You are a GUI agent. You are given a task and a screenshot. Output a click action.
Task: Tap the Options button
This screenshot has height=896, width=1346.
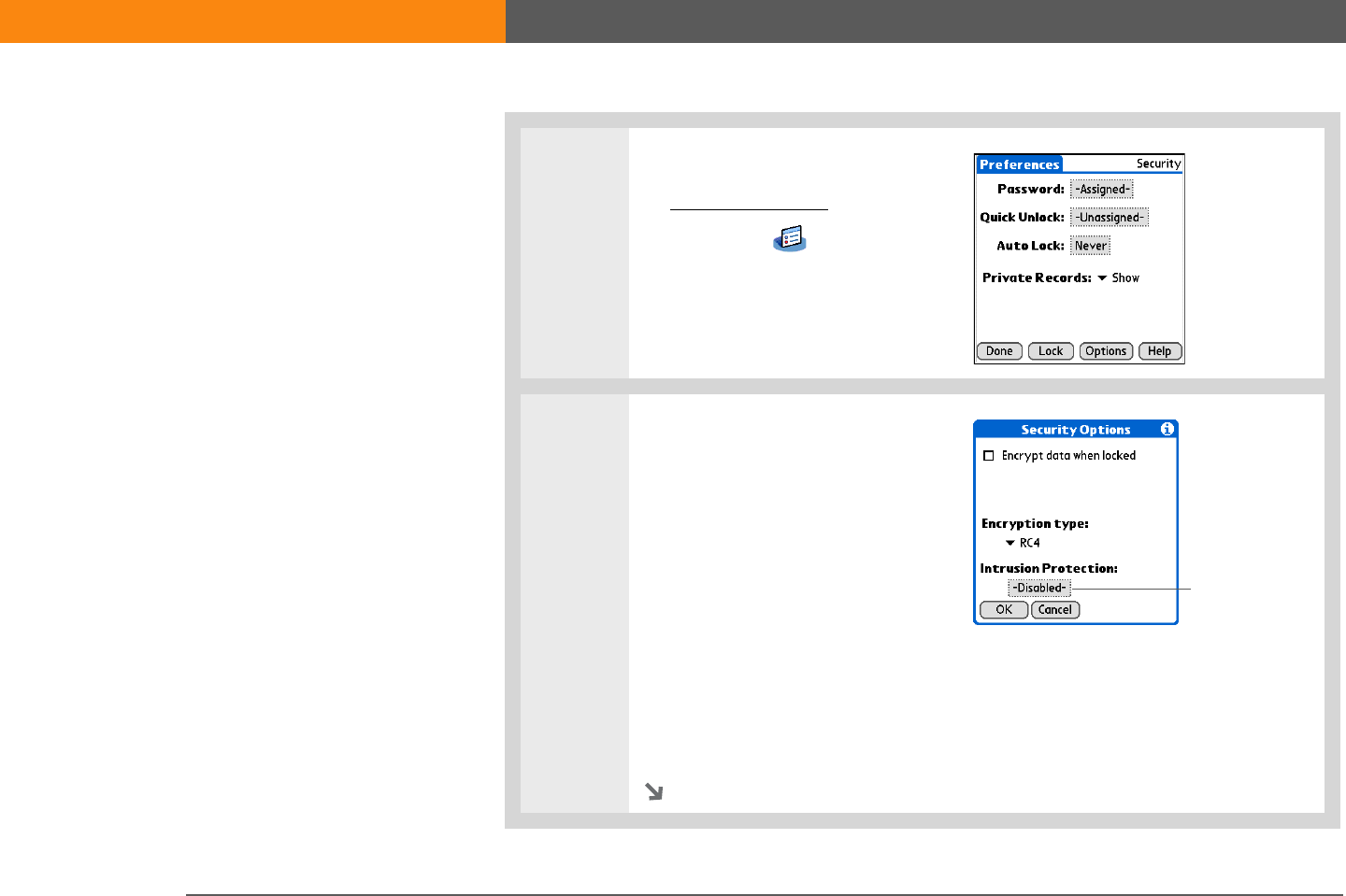tap(1106, 351)
